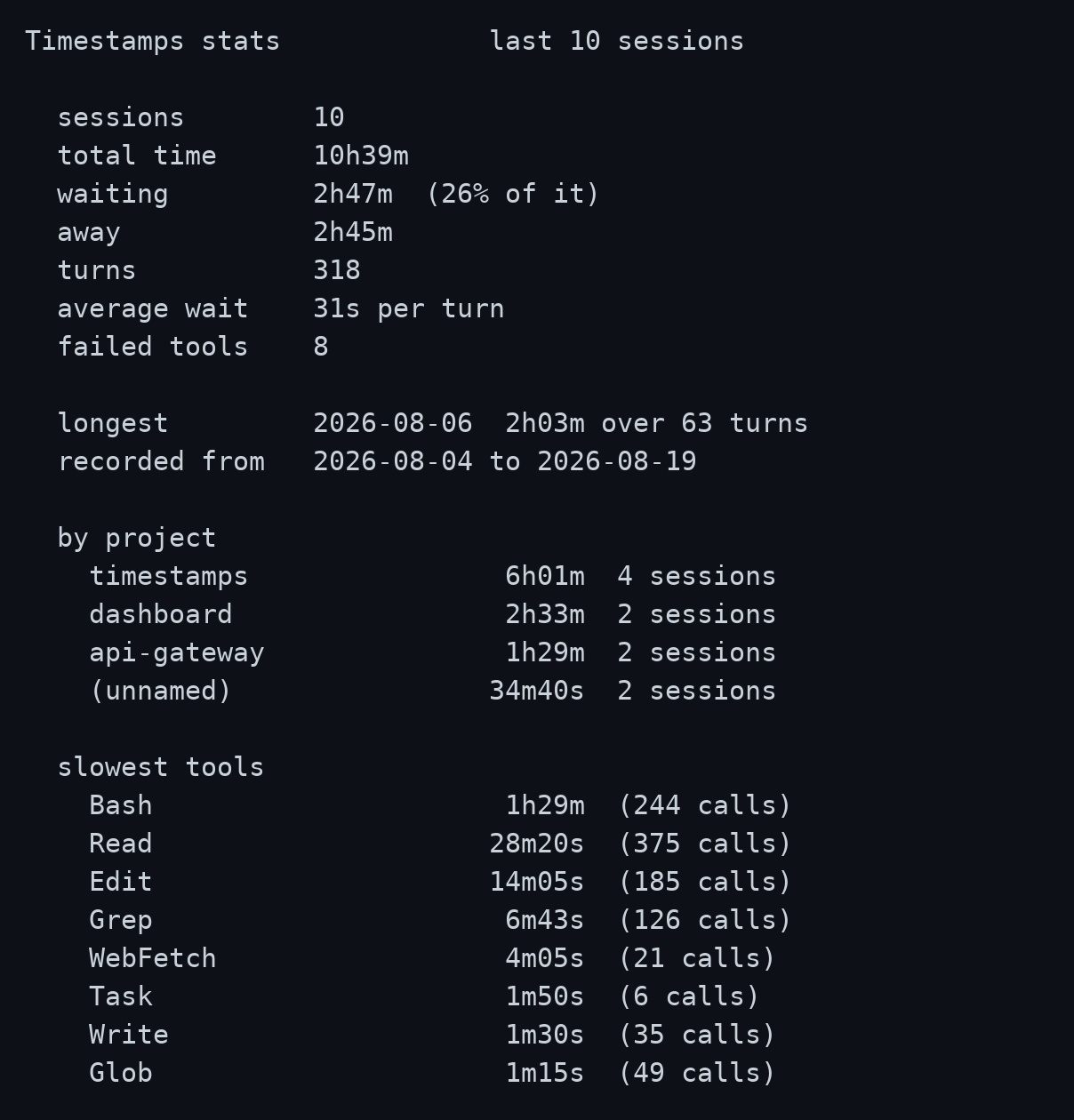Click the Read tool's 375 calls
Image resolution: width=1074 pixels, height=1120 pixels.
pyautogui.click(x=705, y=844)
